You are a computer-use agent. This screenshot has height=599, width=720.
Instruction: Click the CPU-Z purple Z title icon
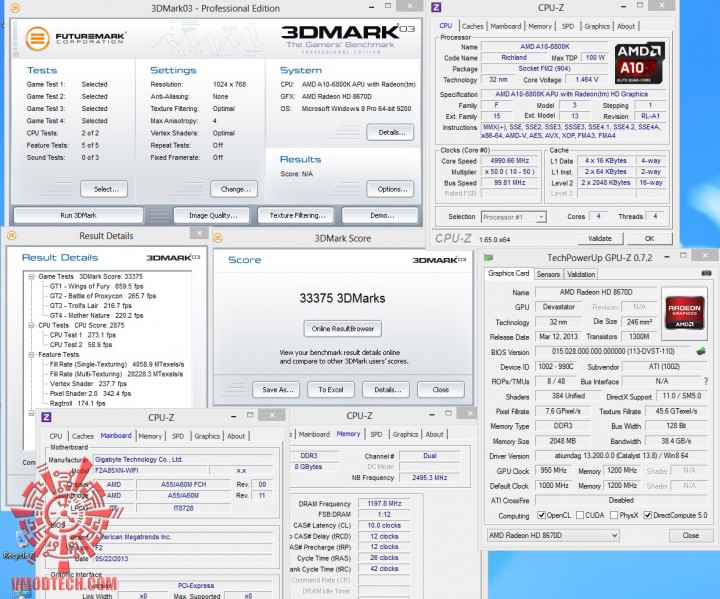point(436,7)
